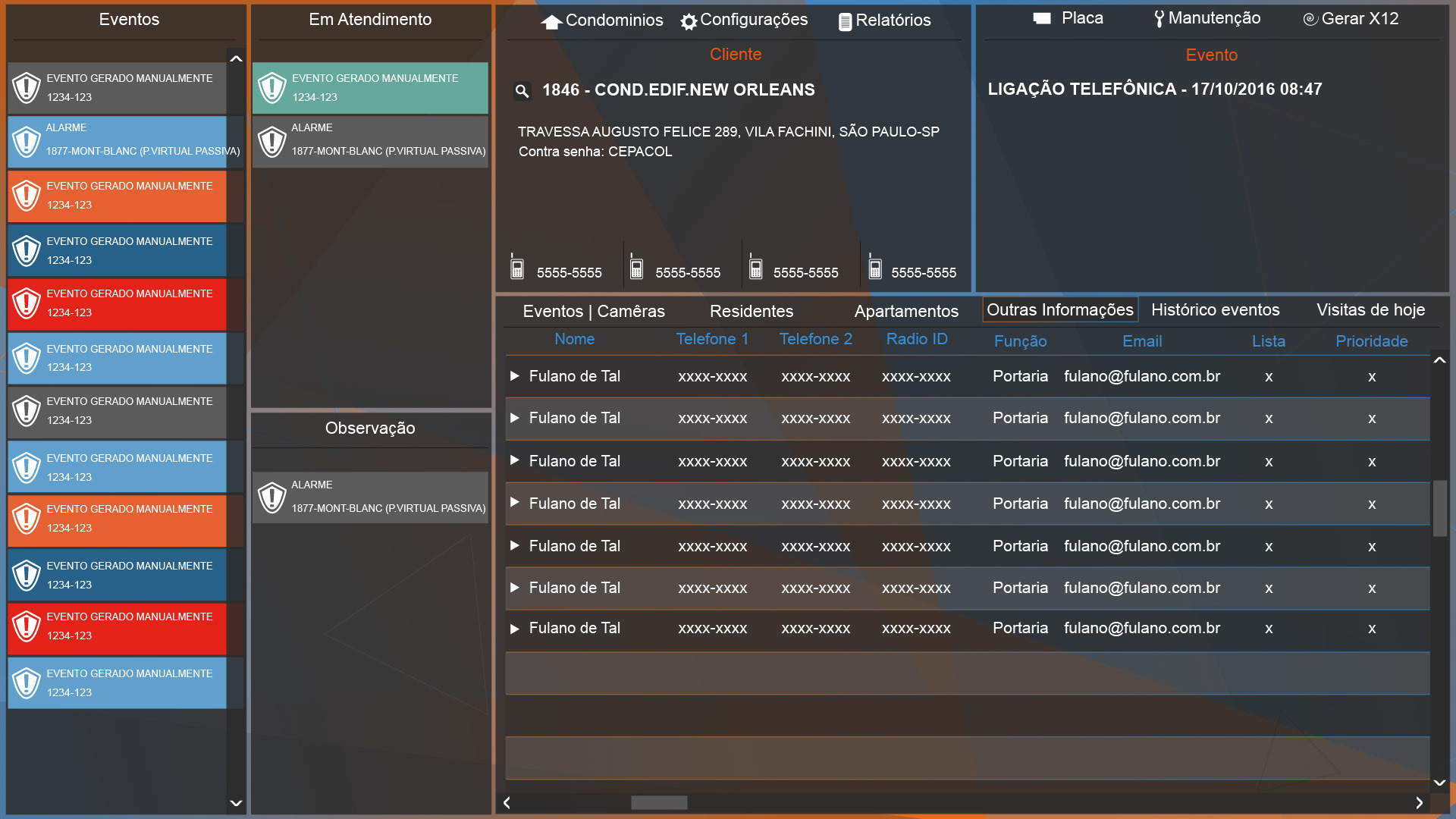Click table horizontal scroll left arrow
Image resolution: width=1456 pixels, height=819 pixels.
click(507, 802)
